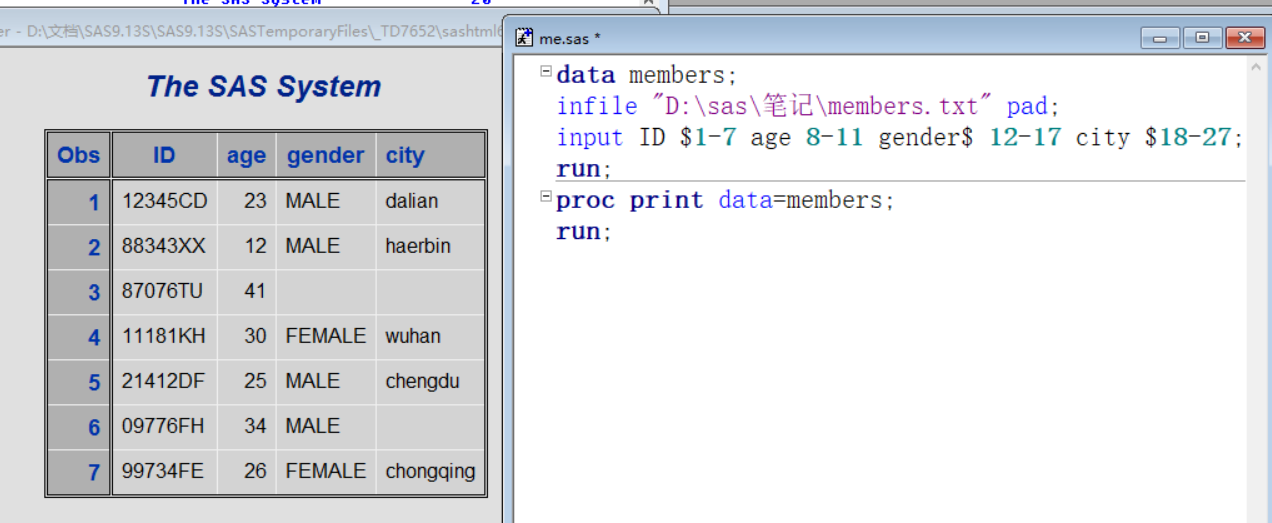
Task: Close the me.sas editor window
Action: pos(1245,38)
